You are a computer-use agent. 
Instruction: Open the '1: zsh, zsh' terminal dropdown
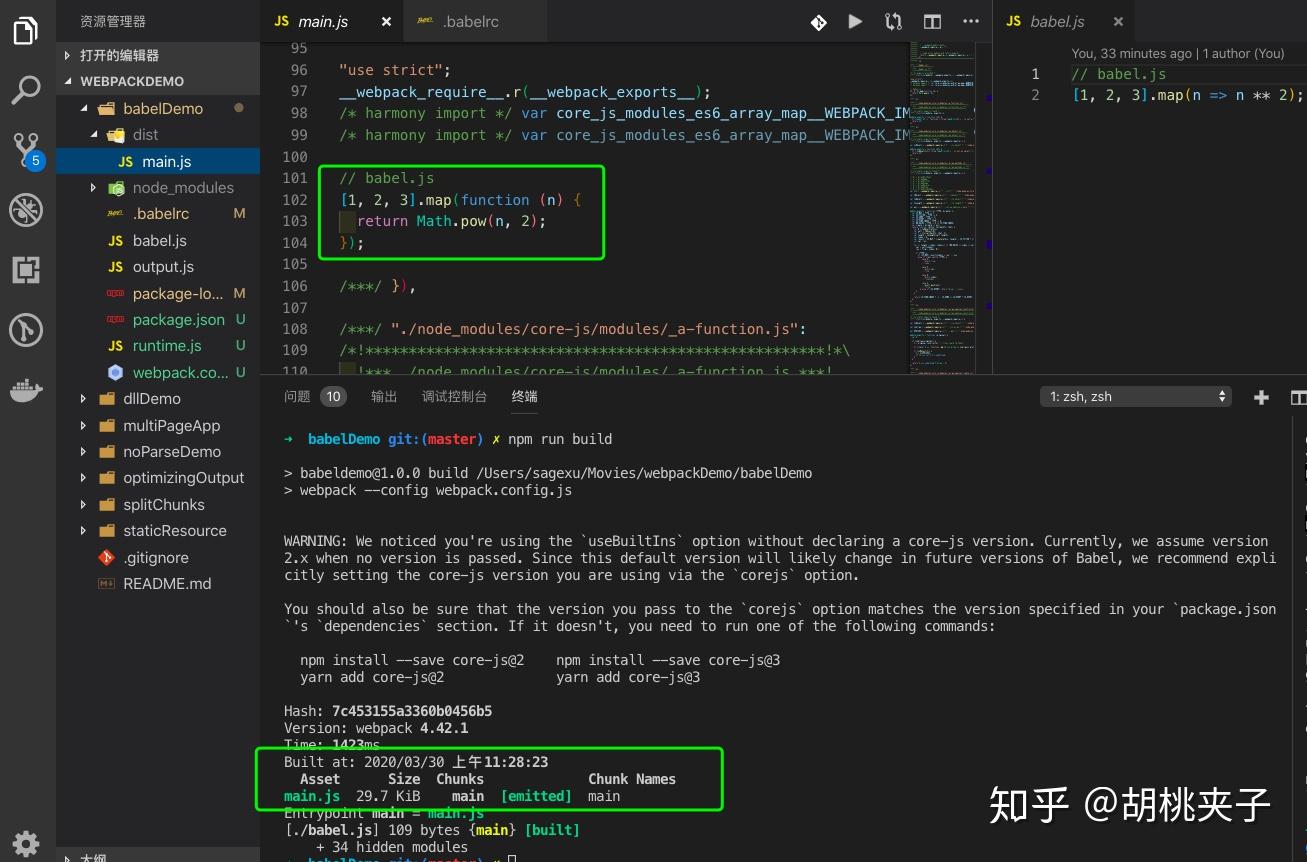(x=1136, y=396)
